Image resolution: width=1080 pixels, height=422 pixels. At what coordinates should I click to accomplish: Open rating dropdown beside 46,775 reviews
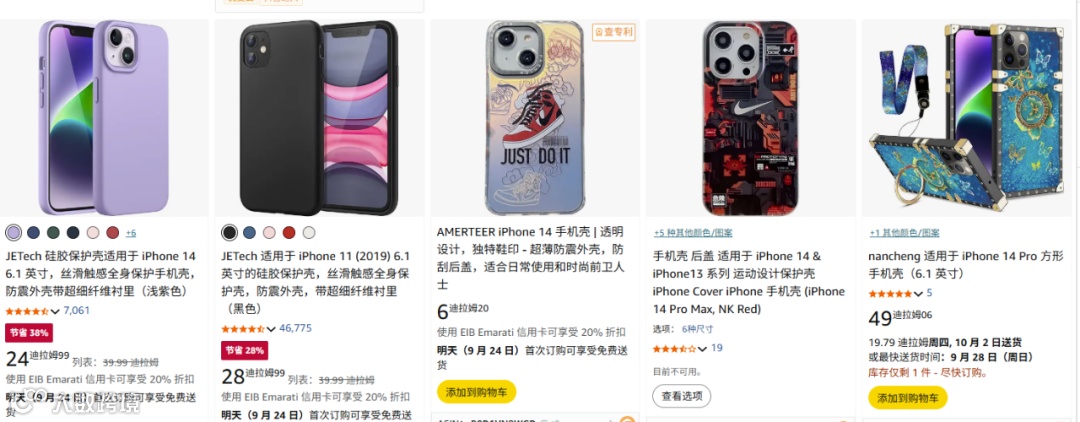(271, 329)
